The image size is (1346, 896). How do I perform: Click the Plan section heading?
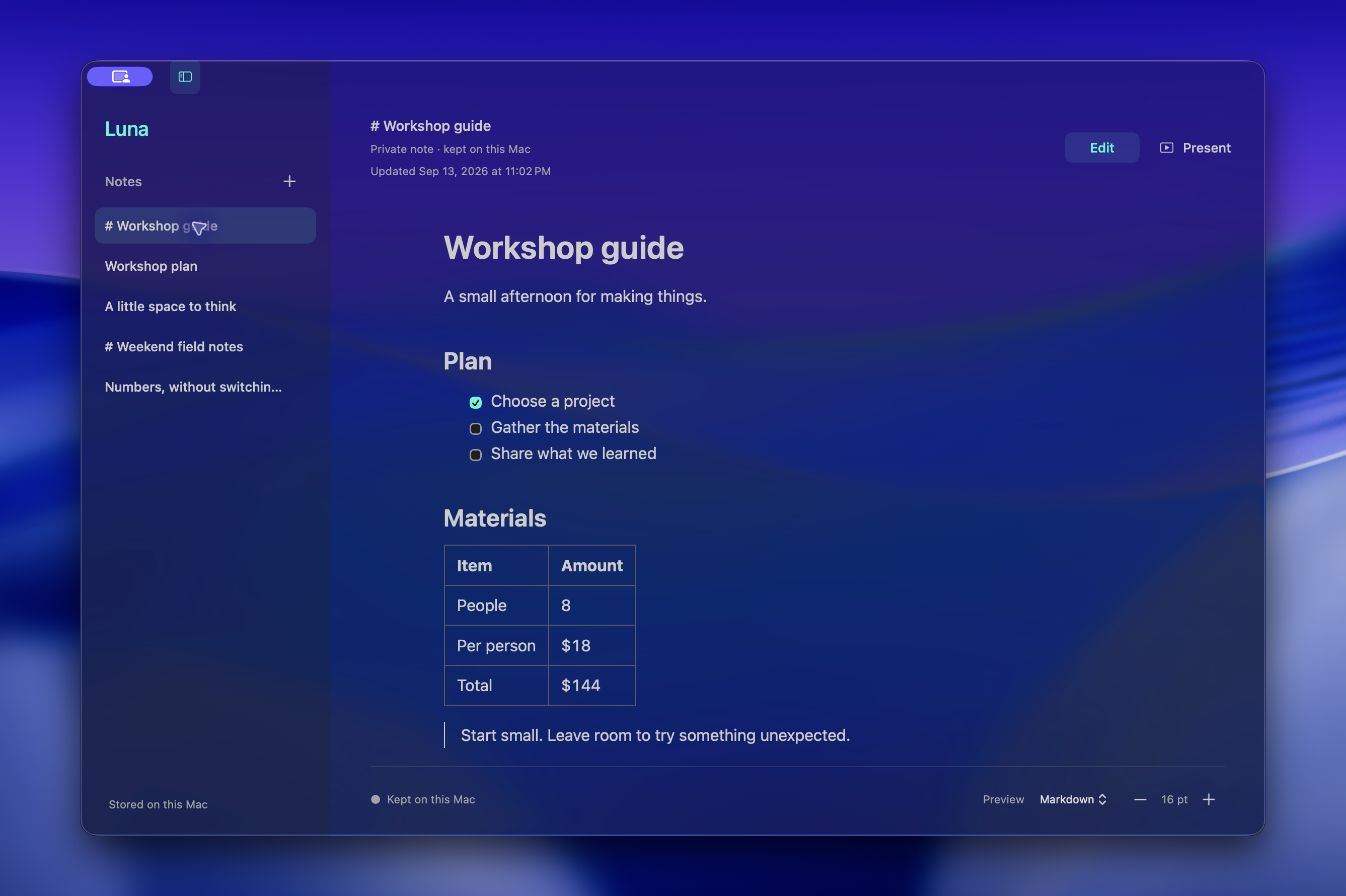tap(467, 362)
